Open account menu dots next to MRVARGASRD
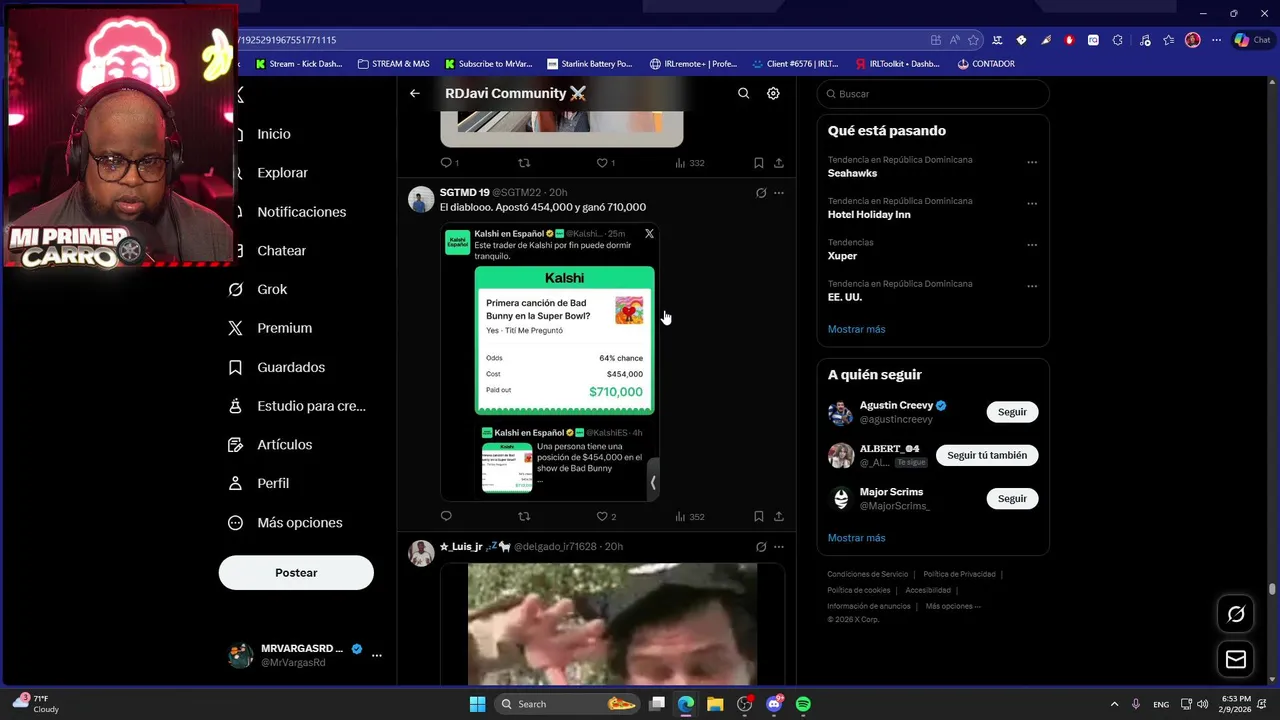 377,655
